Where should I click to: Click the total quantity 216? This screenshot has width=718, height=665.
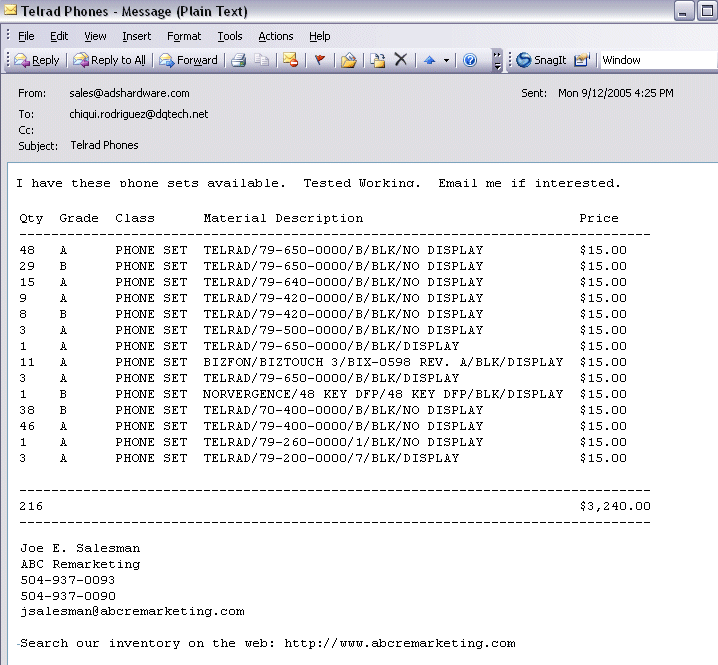point(31,507)
